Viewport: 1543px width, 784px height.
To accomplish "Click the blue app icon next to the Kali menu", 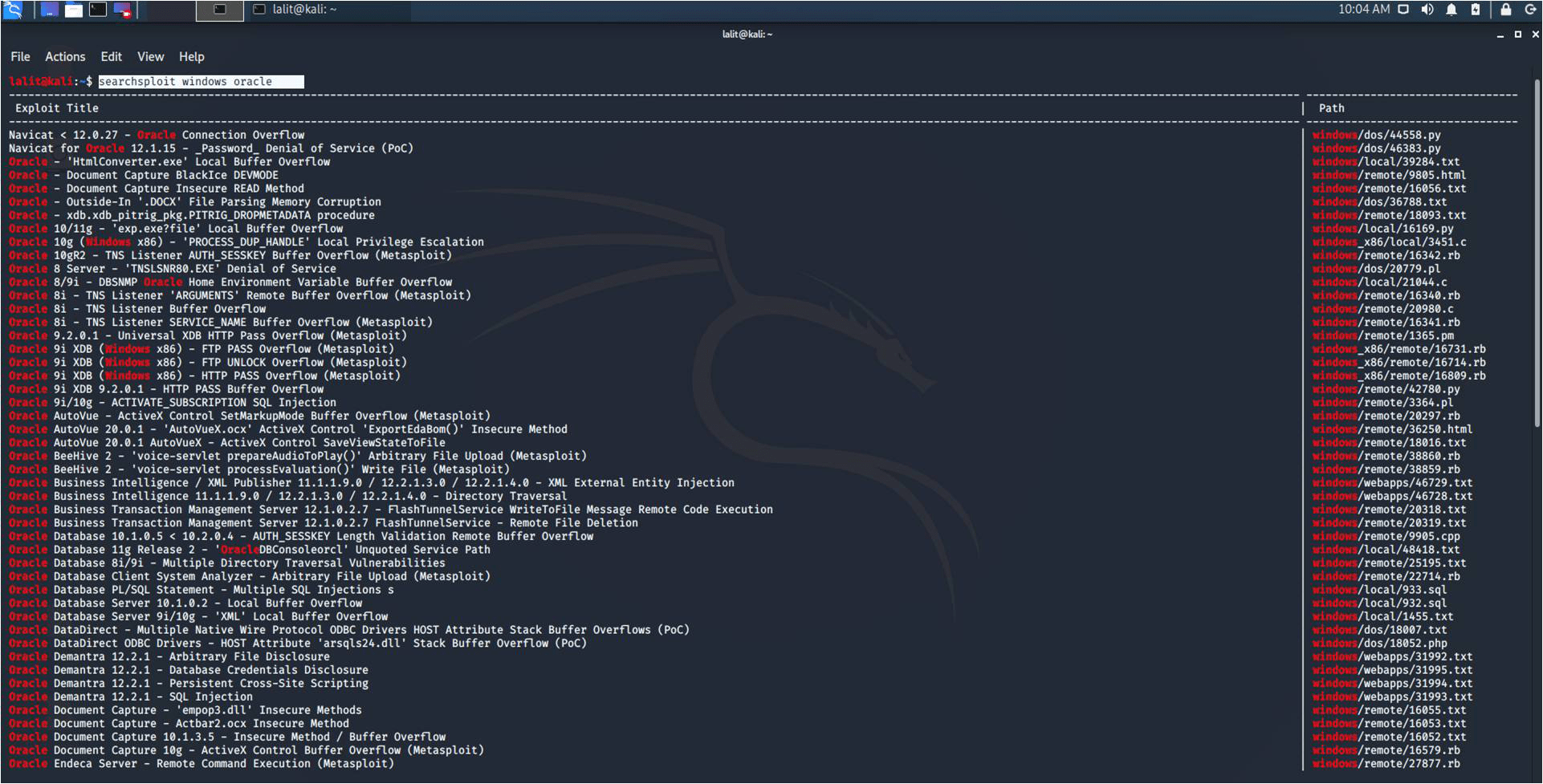I will click(50, 10).
